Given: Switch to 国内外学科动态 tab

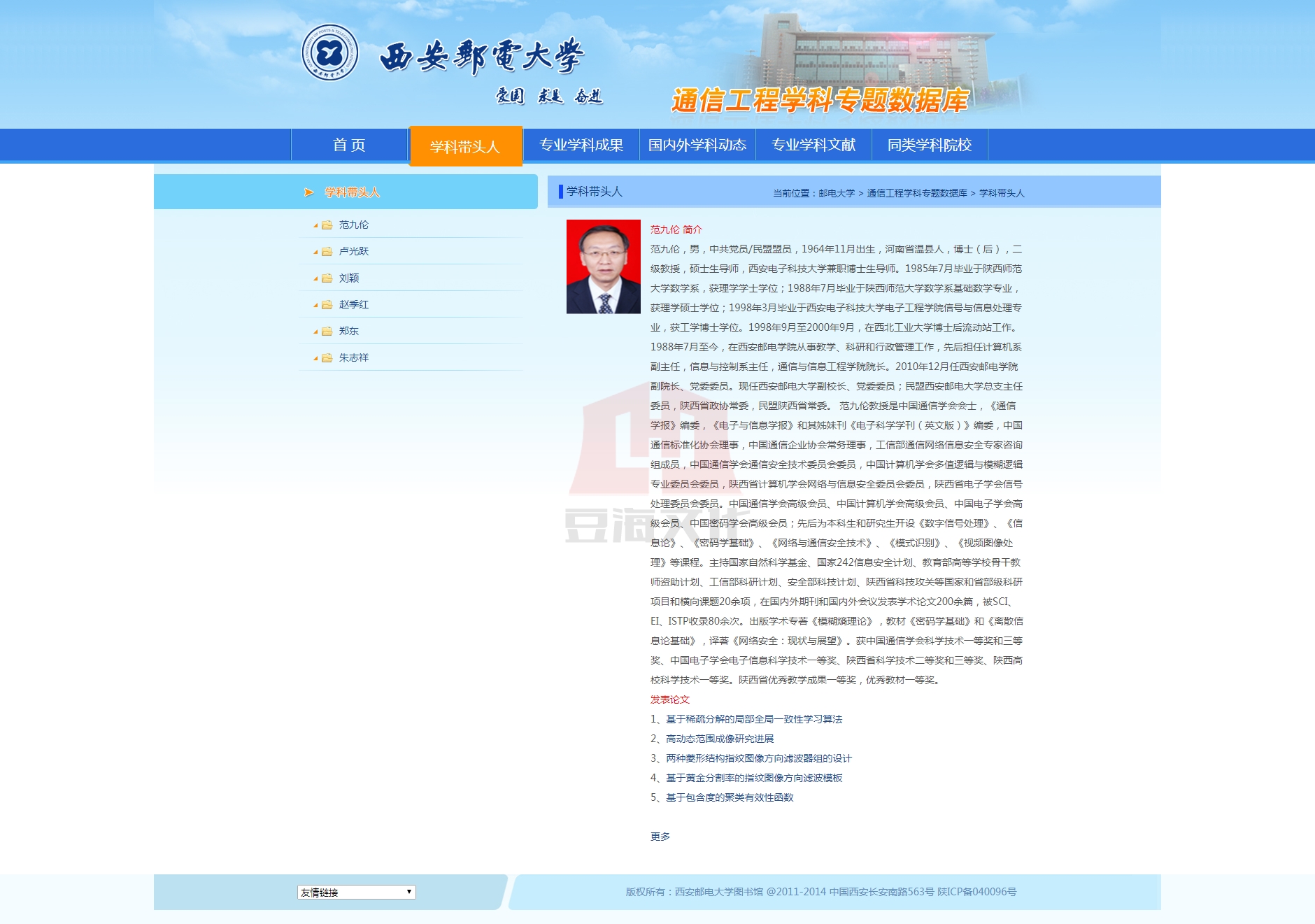Looking at the screenshot, I should [x=697, y=145].
